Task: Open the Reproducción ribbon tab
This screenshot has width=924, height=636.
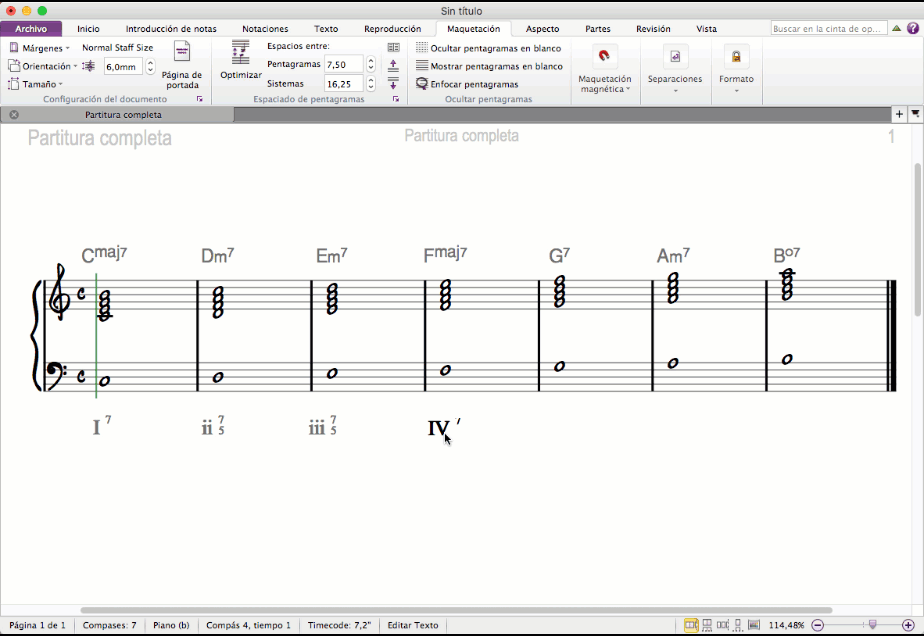Action: [x=392, y=29]
